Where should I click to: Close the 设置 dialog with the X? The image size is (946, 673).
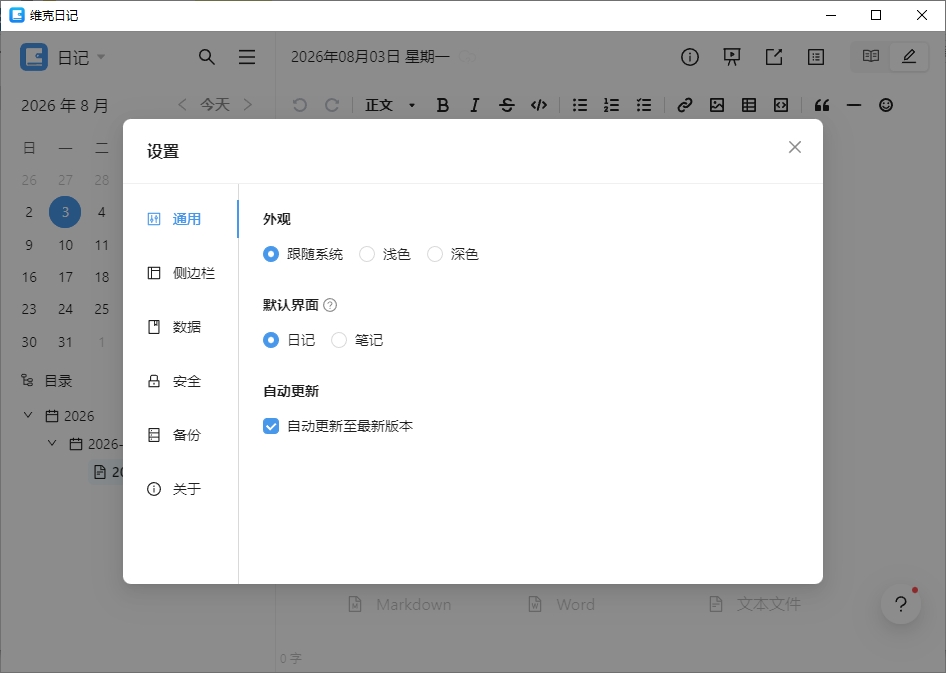(x=795, y=147)
